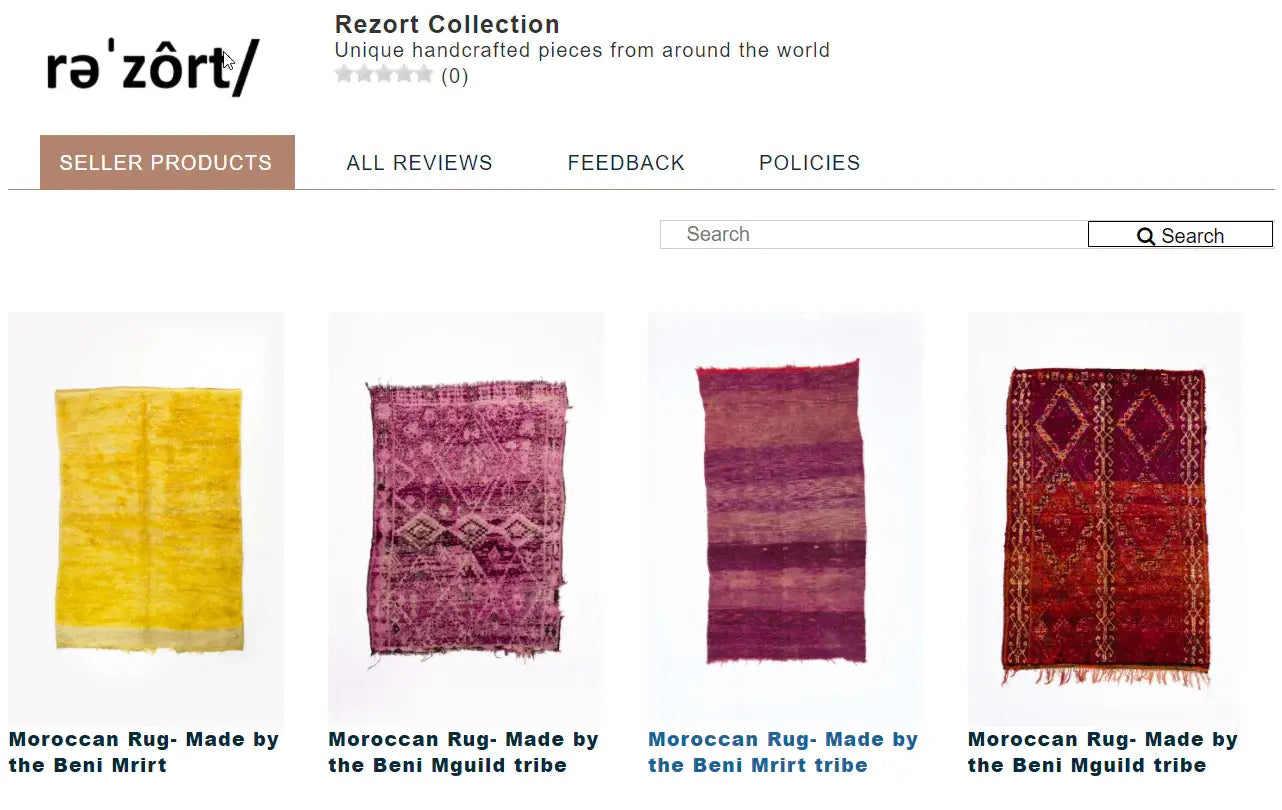
Task: Click the first star in the seller rating
Action: click(x=345, y=75)
